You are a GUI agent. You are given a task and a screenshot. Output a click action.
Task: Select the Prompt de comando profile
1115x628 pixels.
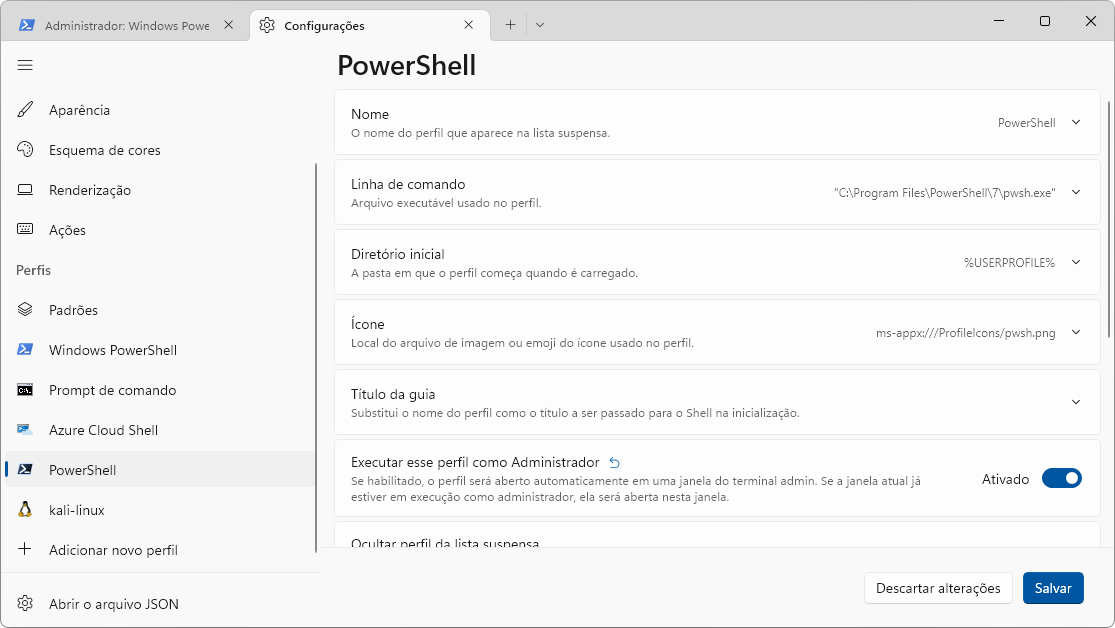pyautogui.click(x=112, y=390)
